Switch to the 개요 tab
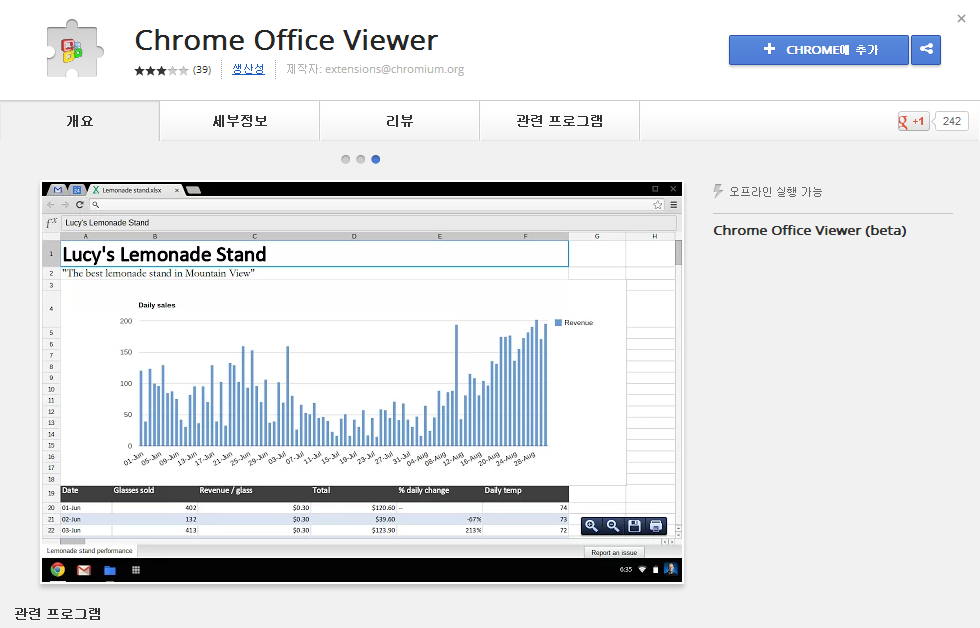The width and height of the screenshot is (980, 628). click(x=80, y=121)
